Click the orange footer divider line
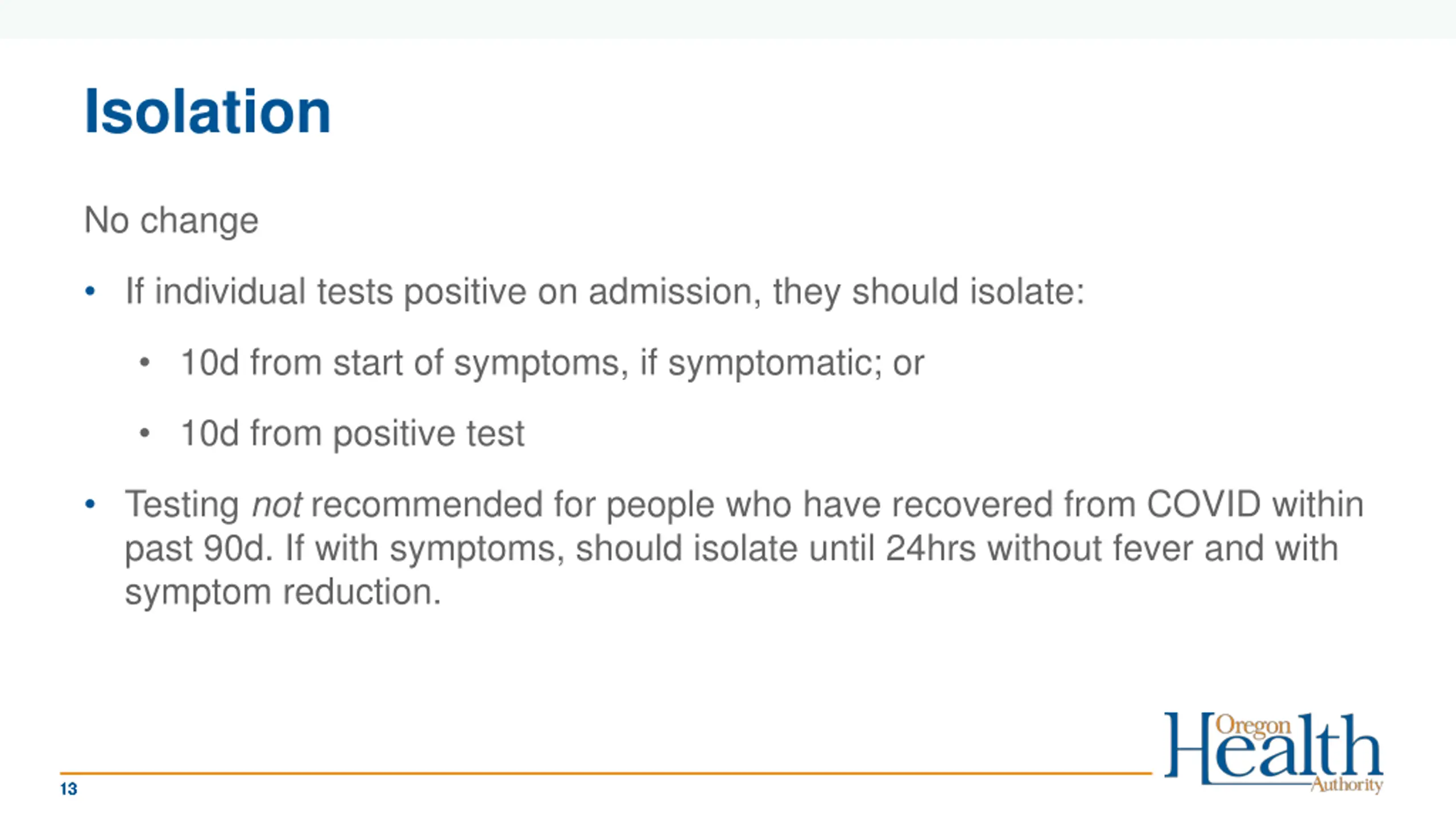1456x819 pixels. point(606,773)
